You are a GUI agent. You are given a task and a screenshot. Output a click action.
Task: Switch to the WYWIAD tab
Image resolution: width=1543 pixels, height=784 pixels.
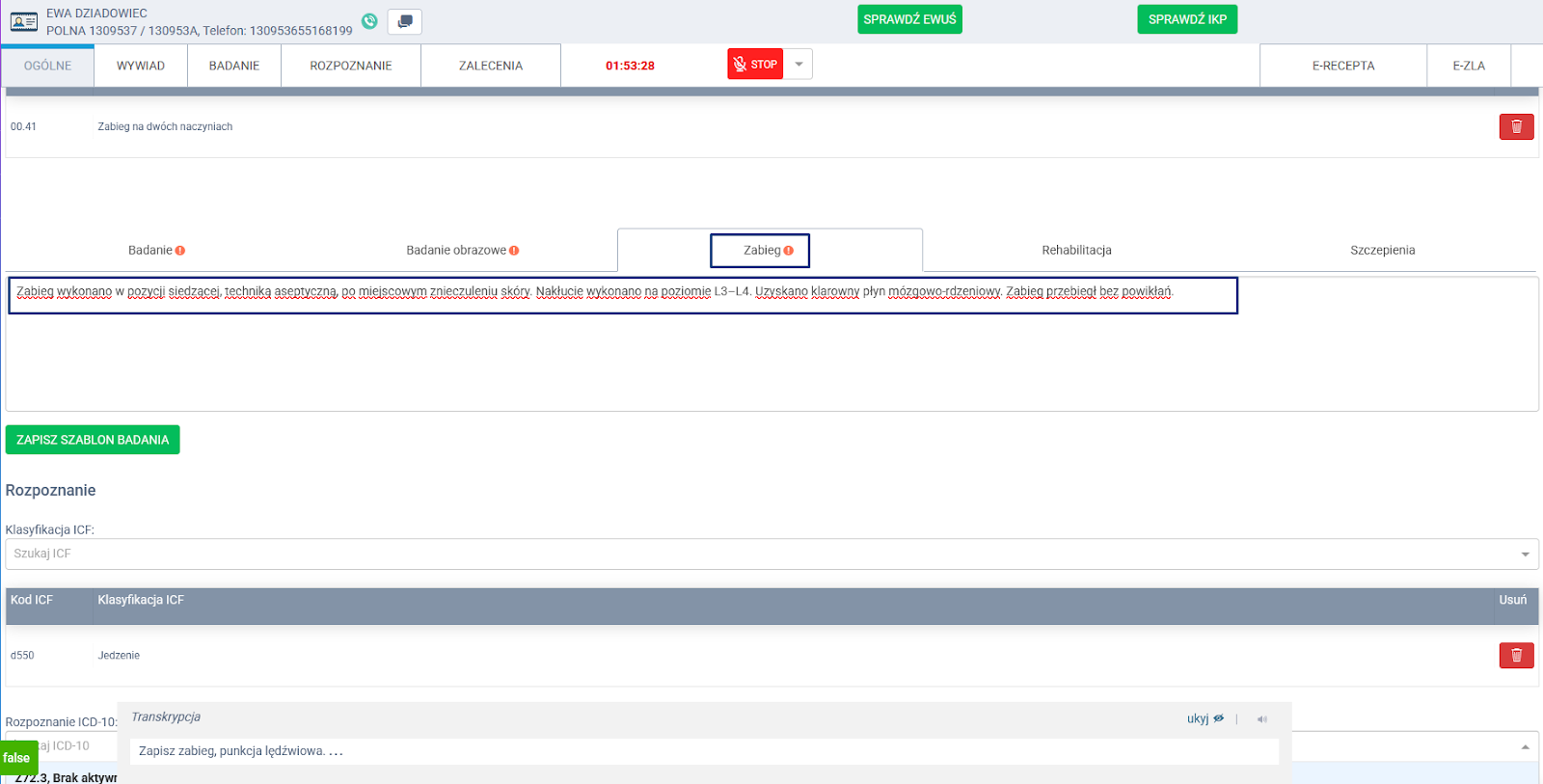pyautogui.click(x=141, y=66)
